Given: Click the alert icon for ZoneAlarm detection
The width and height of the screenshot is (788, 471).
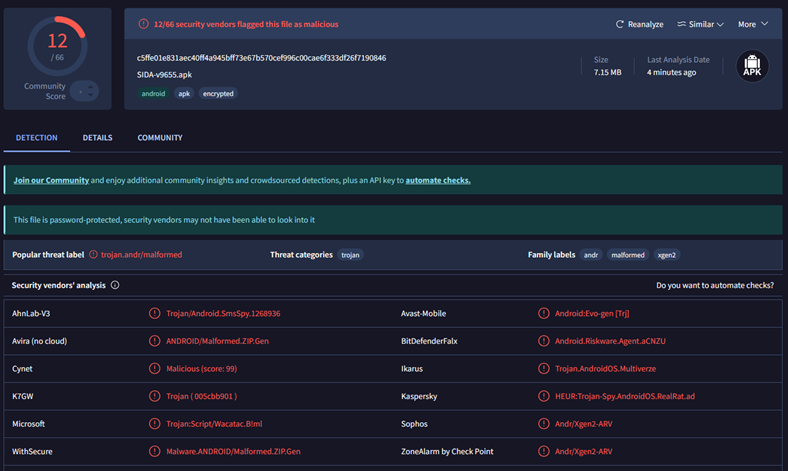Looking at the screenshot, I should (543, 451).
